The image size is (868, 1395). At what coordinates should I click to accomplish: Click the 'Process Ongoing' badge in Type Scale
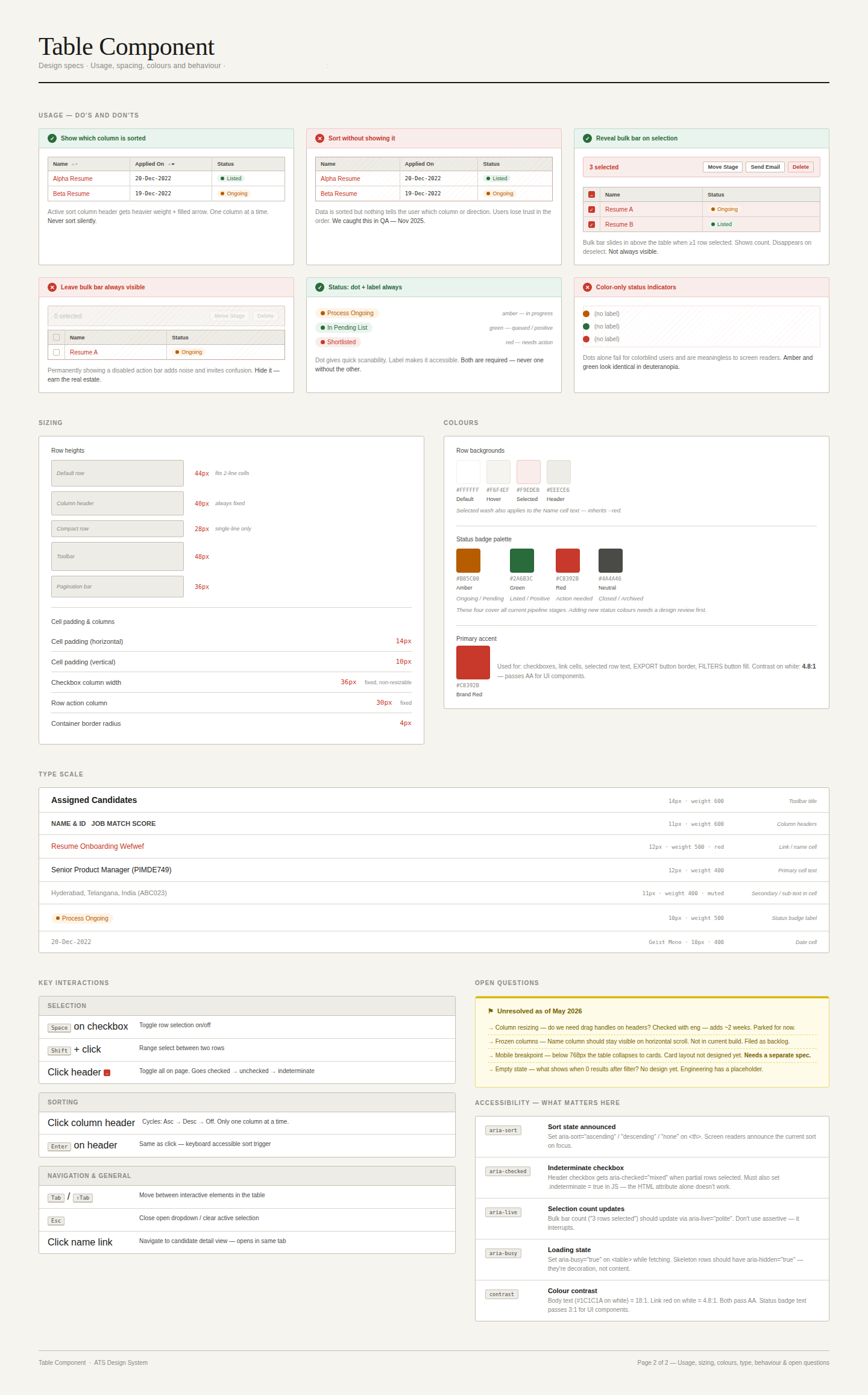point(82,919)
